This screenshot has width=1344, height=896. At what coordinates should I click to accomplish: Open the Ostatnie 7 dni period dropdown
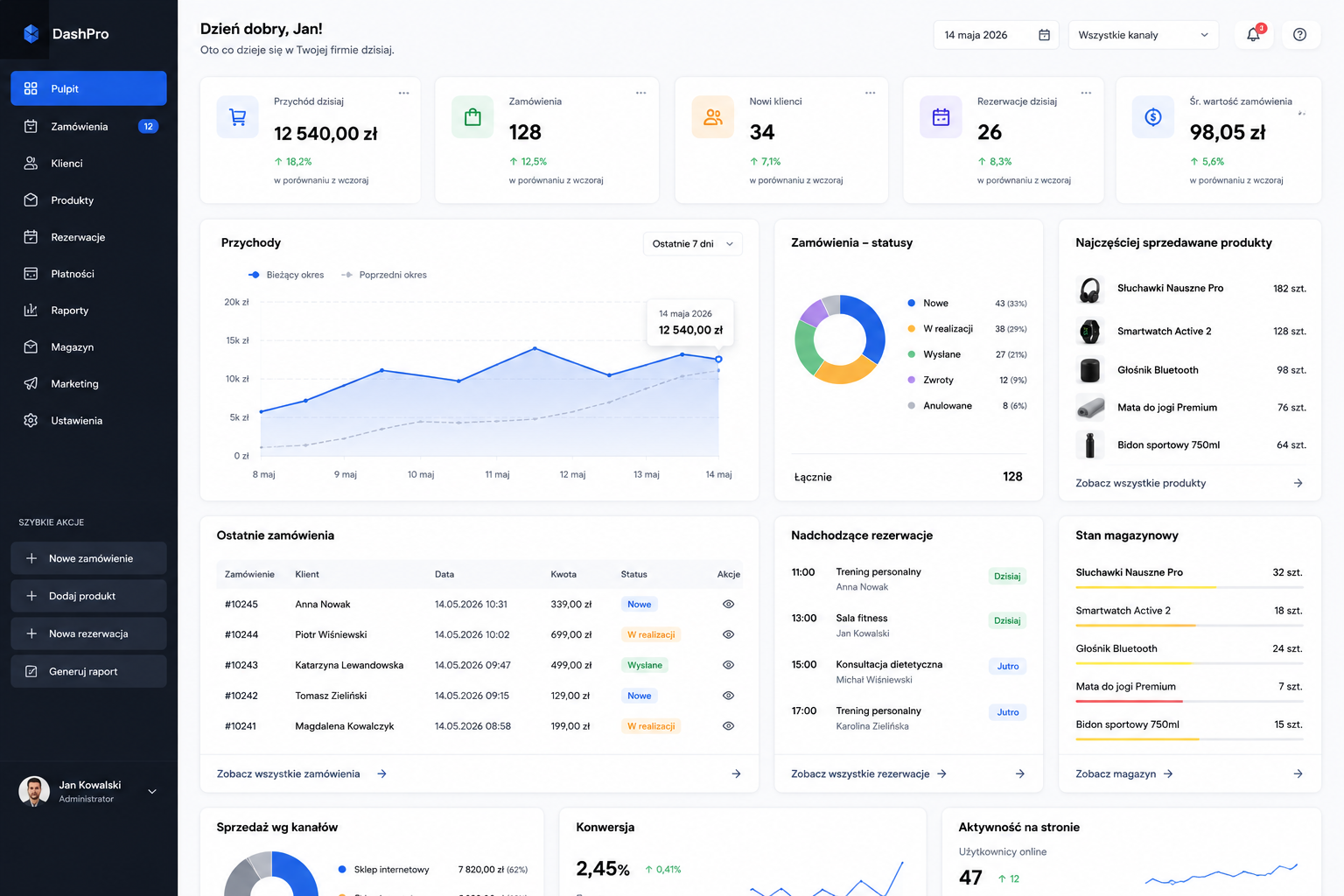[692, 244]
